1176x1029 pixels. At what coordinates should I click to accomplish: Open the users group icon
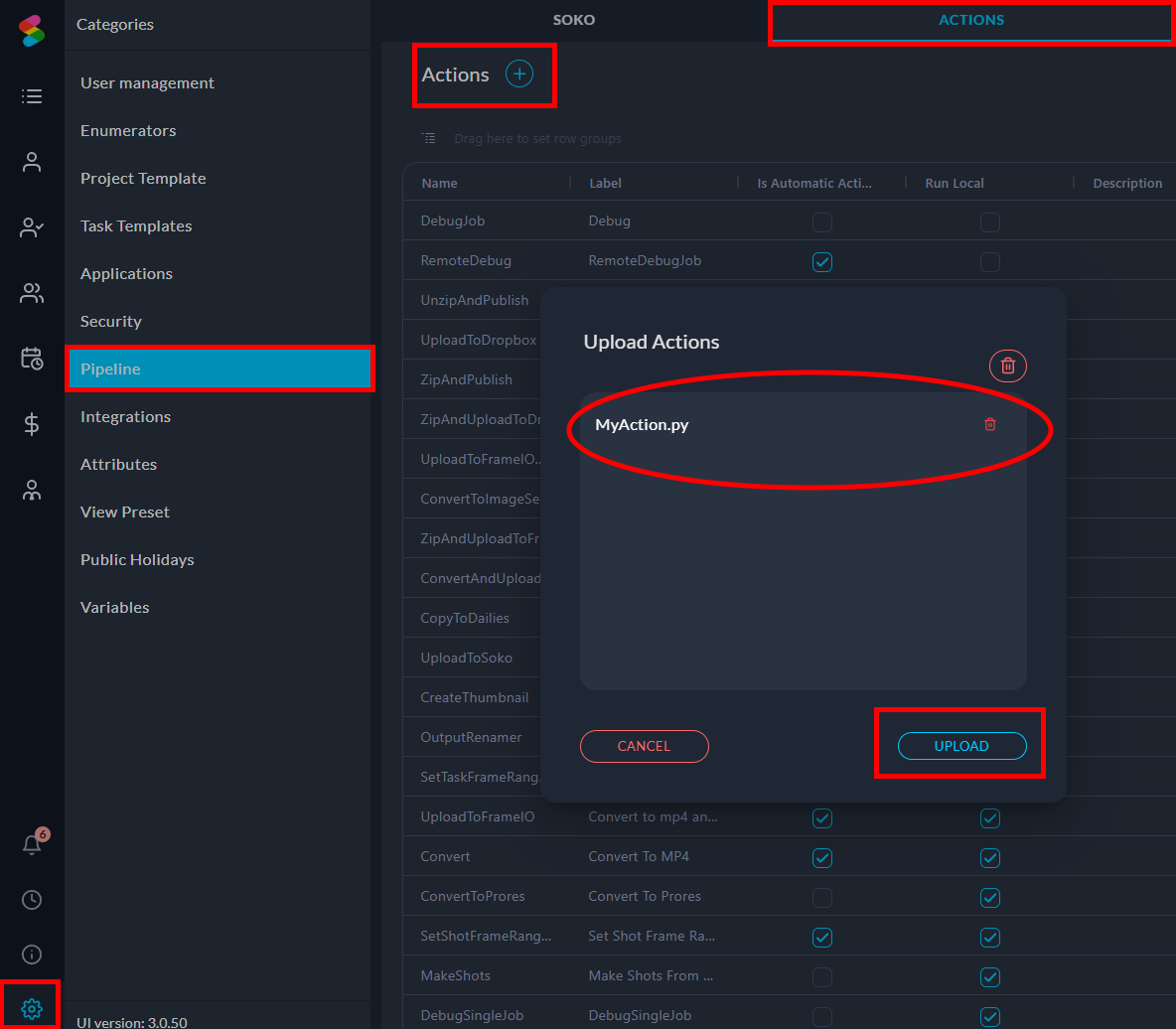(x=32, y=293)
